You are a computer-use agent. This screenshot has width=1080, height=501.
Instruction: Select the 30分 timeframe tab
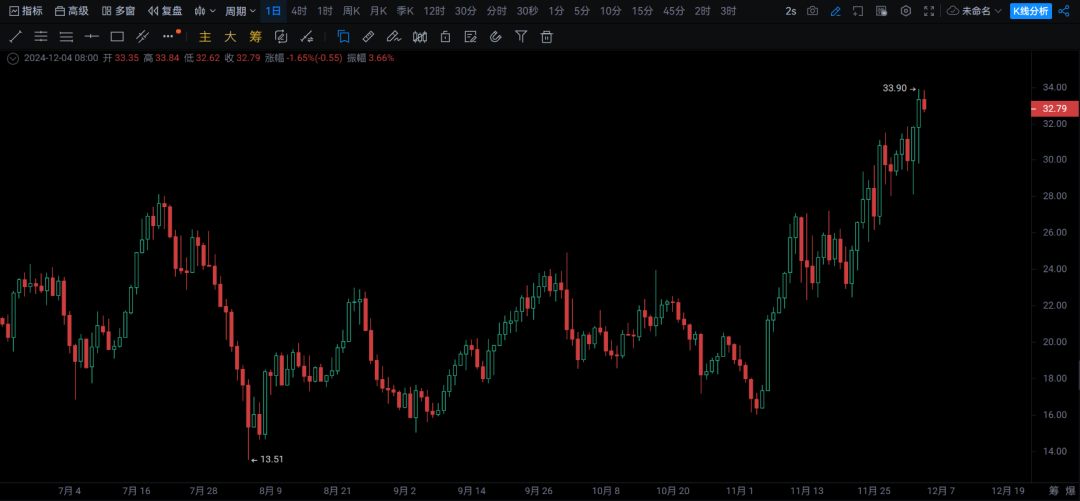[x=465, y=11]
